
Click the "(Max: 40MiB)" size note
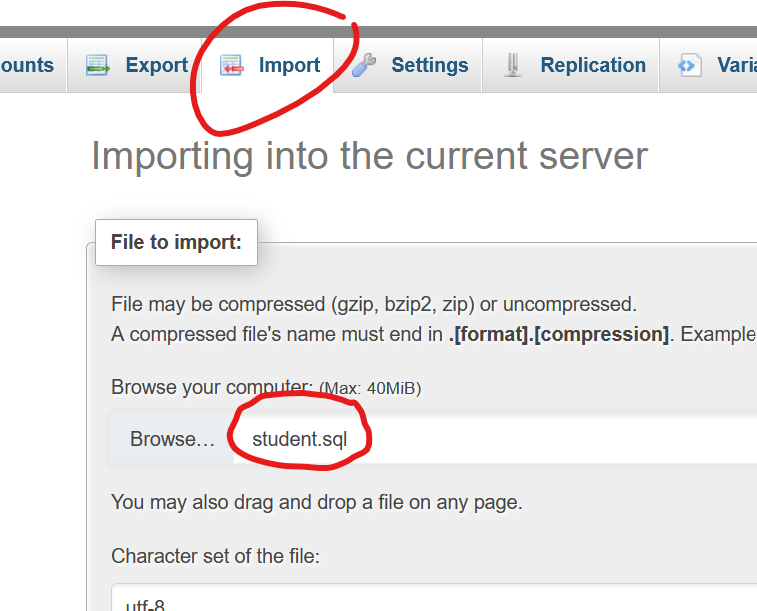pos(370,389)
